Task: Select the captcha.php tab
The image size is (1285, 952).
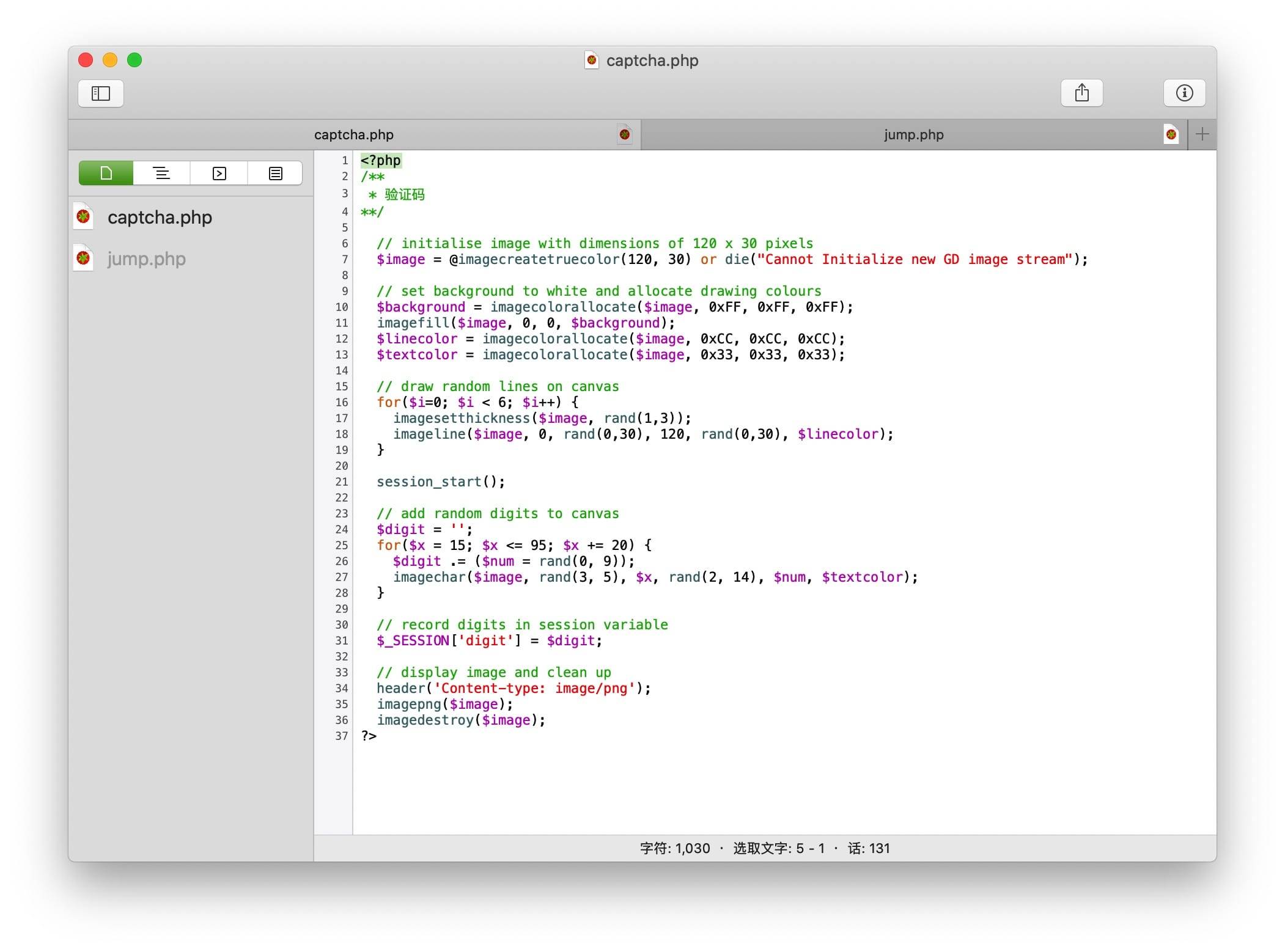Action: click(353, 135)
